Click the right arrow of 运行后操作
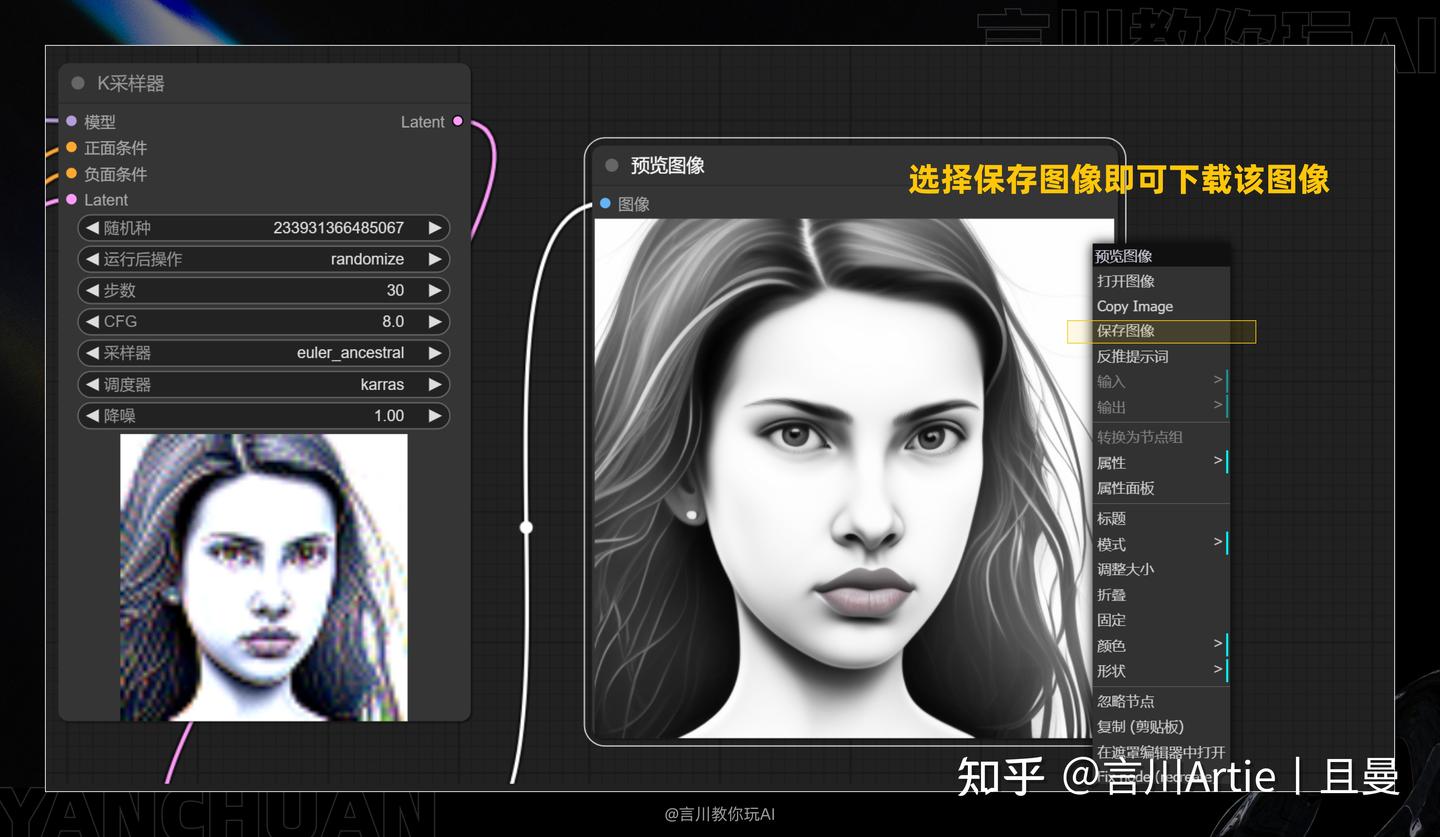 (x=435, y=259)
